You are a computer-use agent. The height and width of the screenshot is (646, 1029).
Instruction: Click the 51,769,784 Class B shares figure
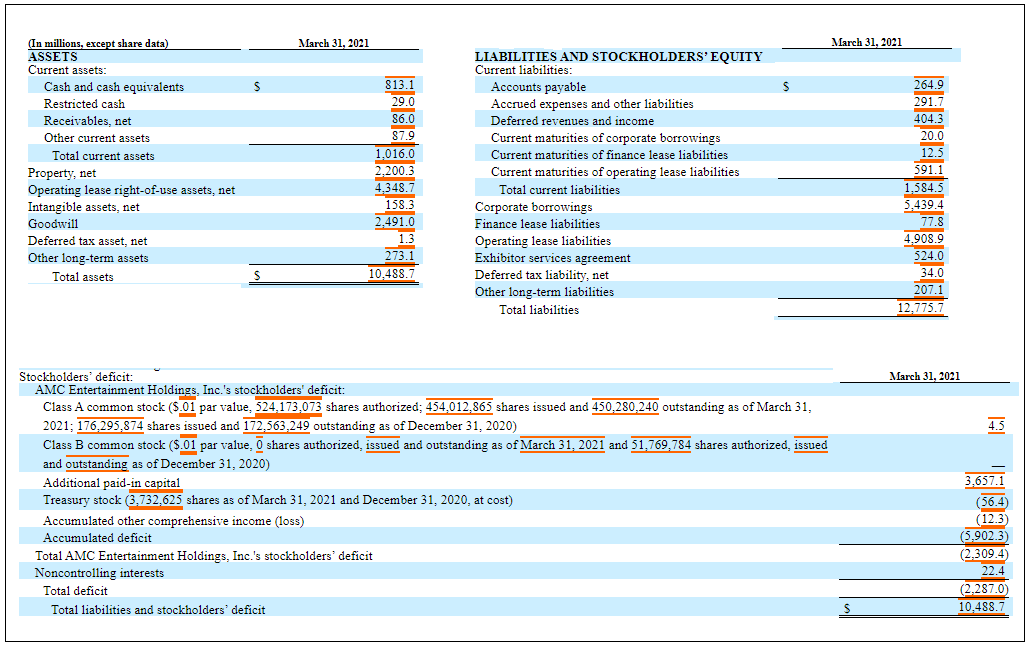[661, 446]
